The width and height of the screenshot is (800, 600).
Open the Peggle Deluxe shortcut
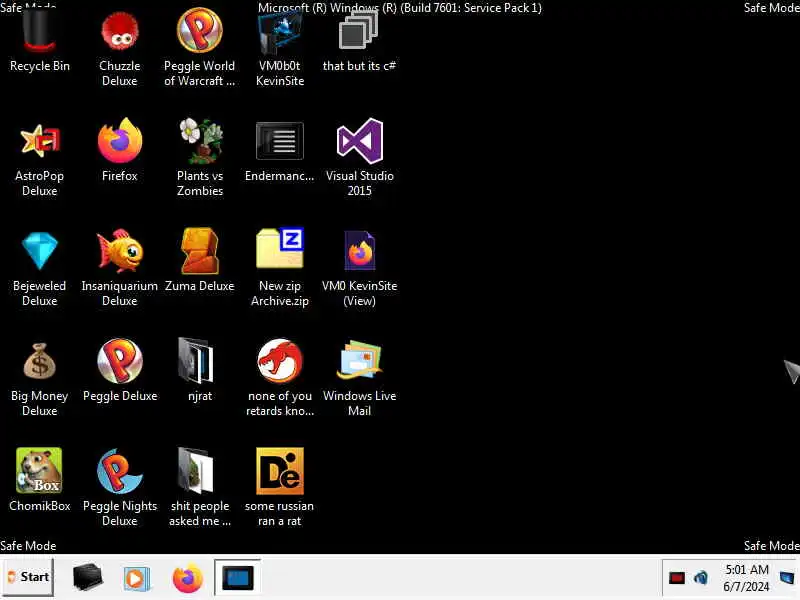[119, 371]
